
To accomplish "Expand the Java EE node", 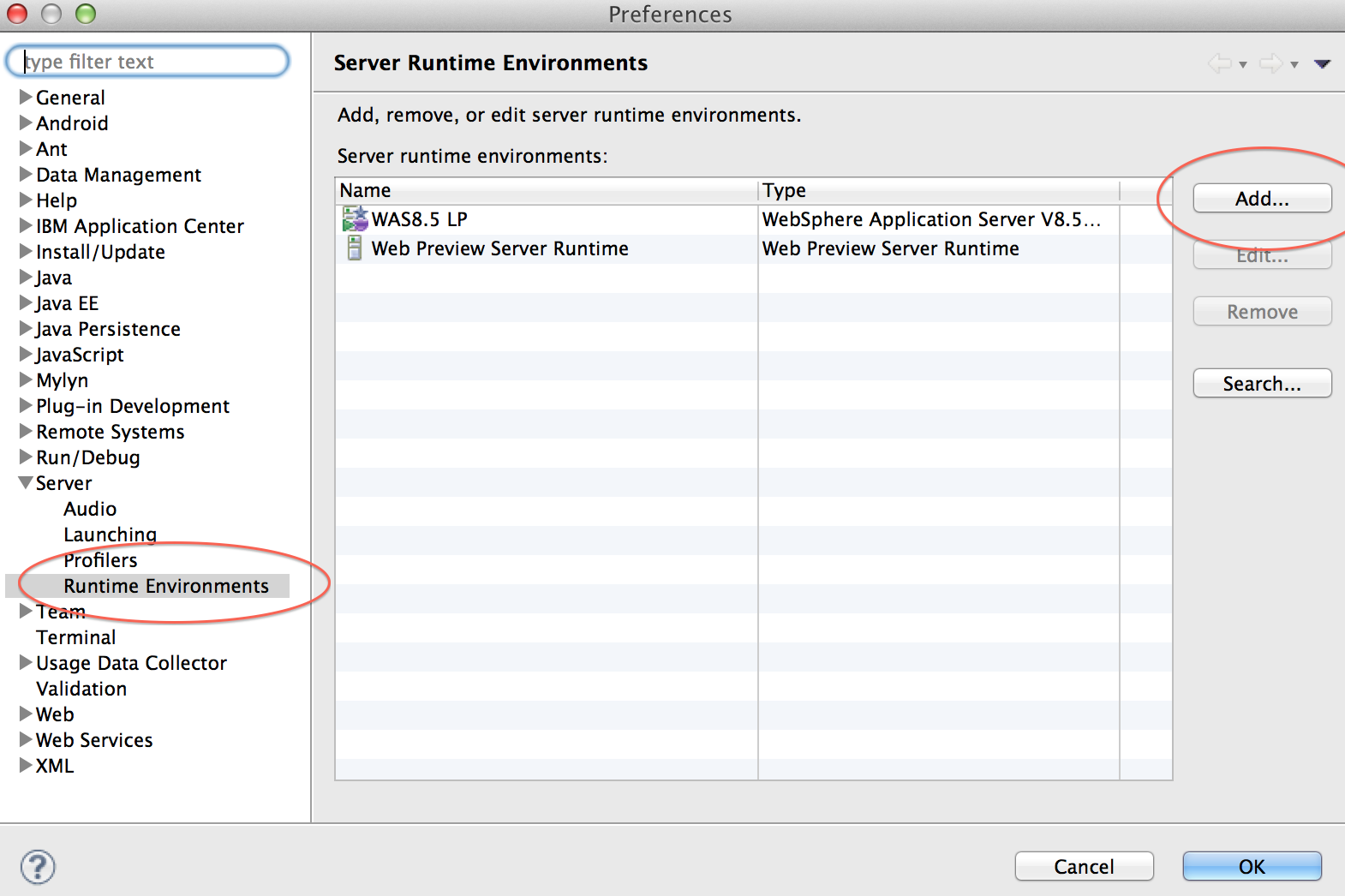I will point(26,302).
